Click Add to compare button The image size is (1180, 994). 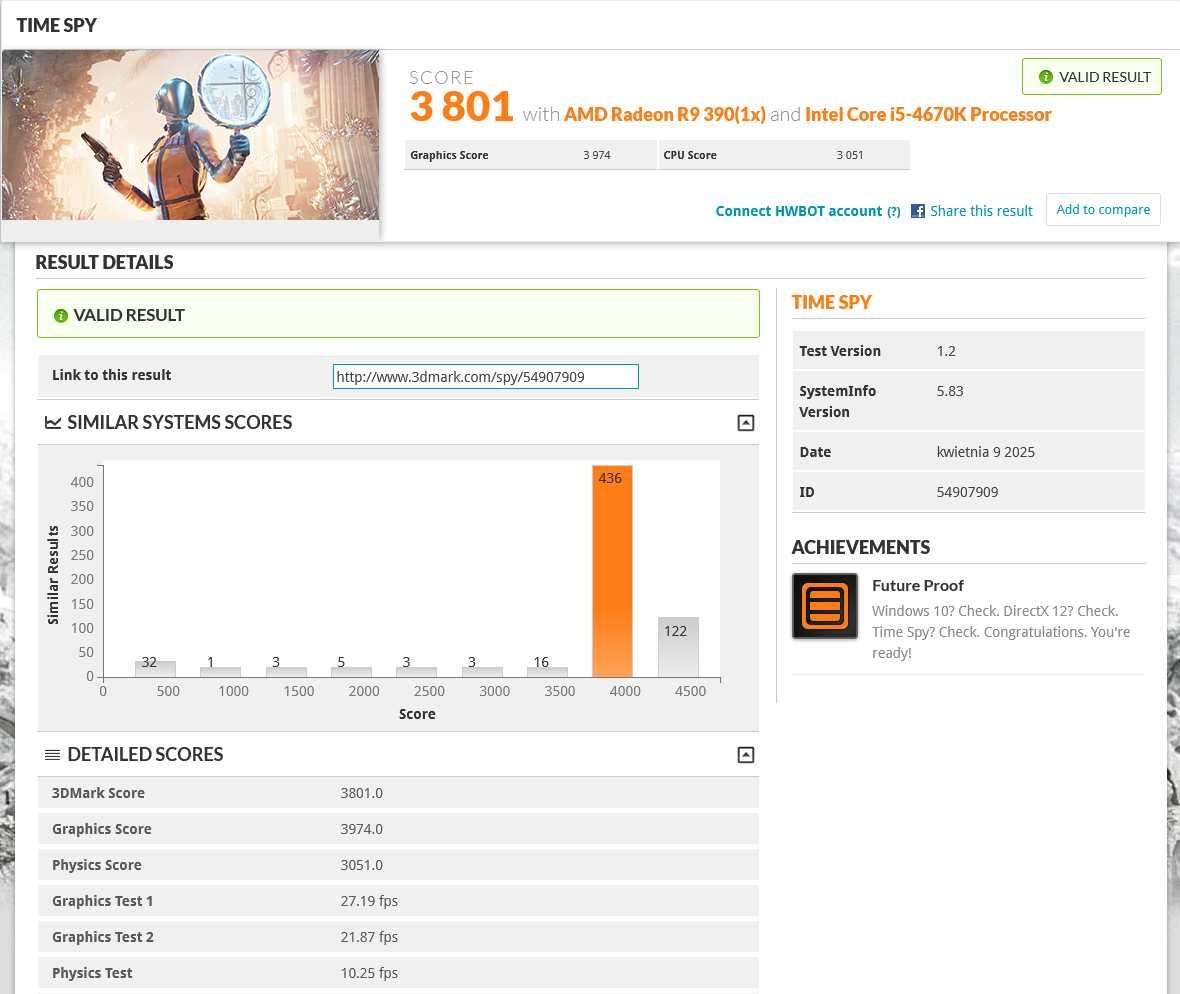[x=1102, y=209]
